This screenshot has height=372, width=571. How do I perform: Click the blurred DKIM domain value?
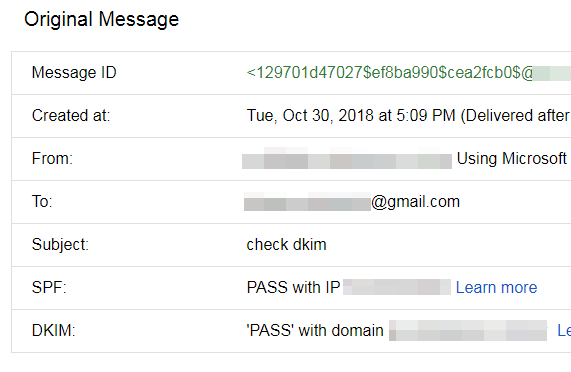point(468,331)
